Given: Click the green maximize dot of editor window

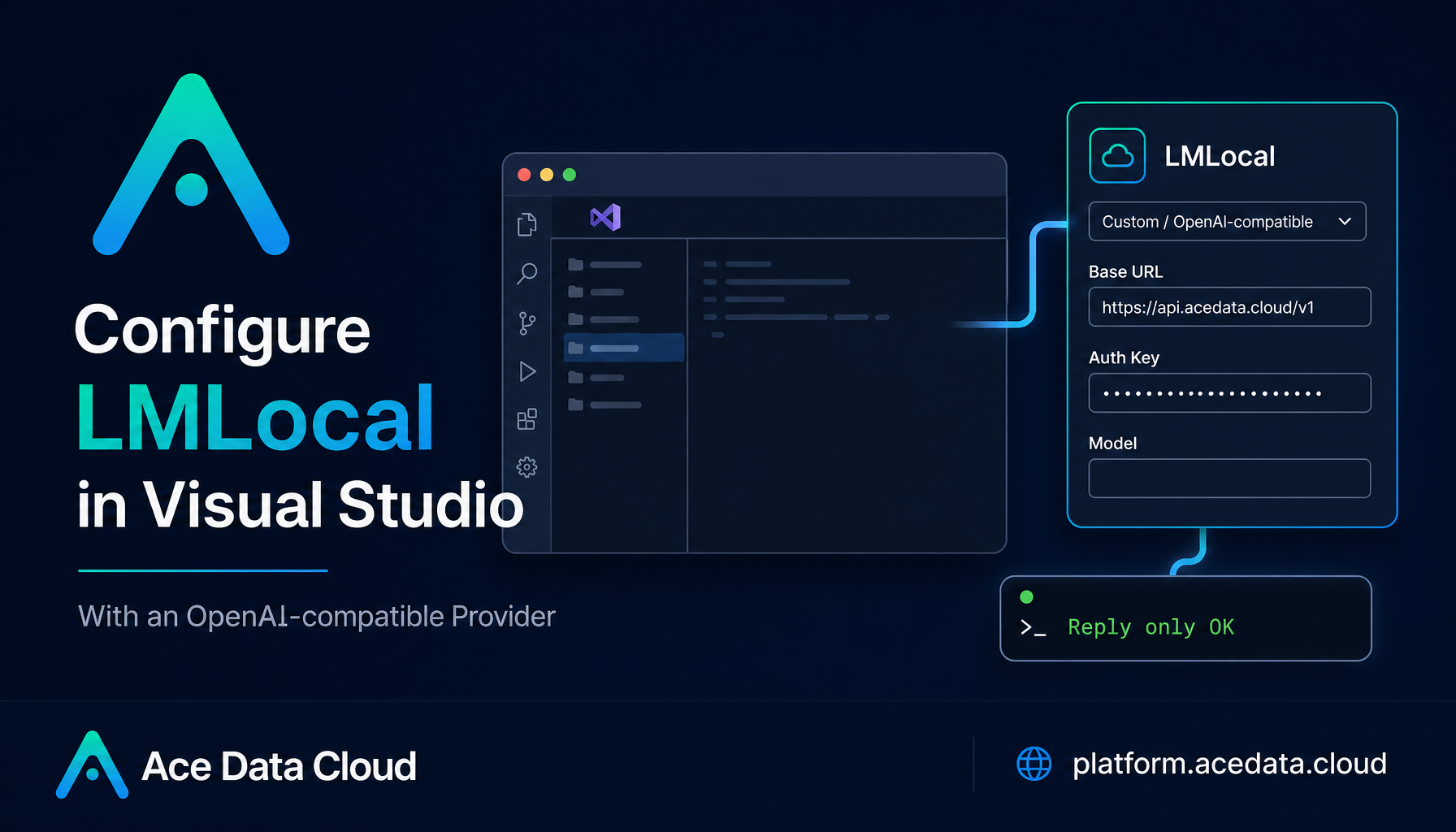Looking at the screenshot, I should (x=570, y=175).
